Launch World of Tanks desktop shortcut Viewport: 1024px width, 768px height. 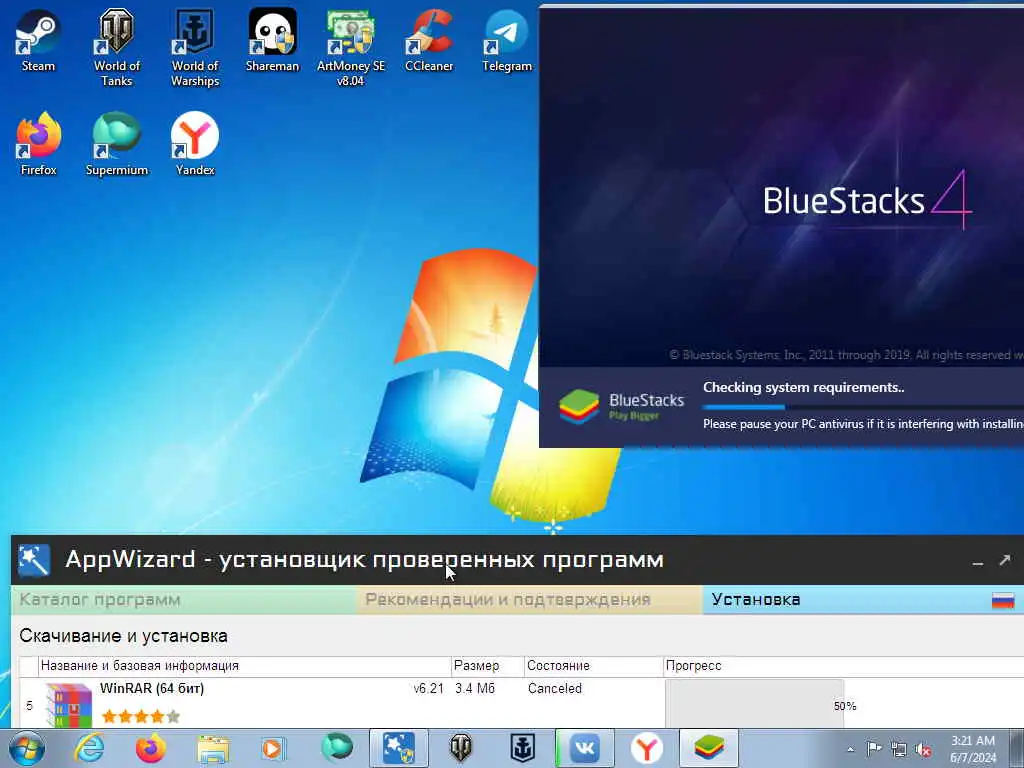pos(116,48)
